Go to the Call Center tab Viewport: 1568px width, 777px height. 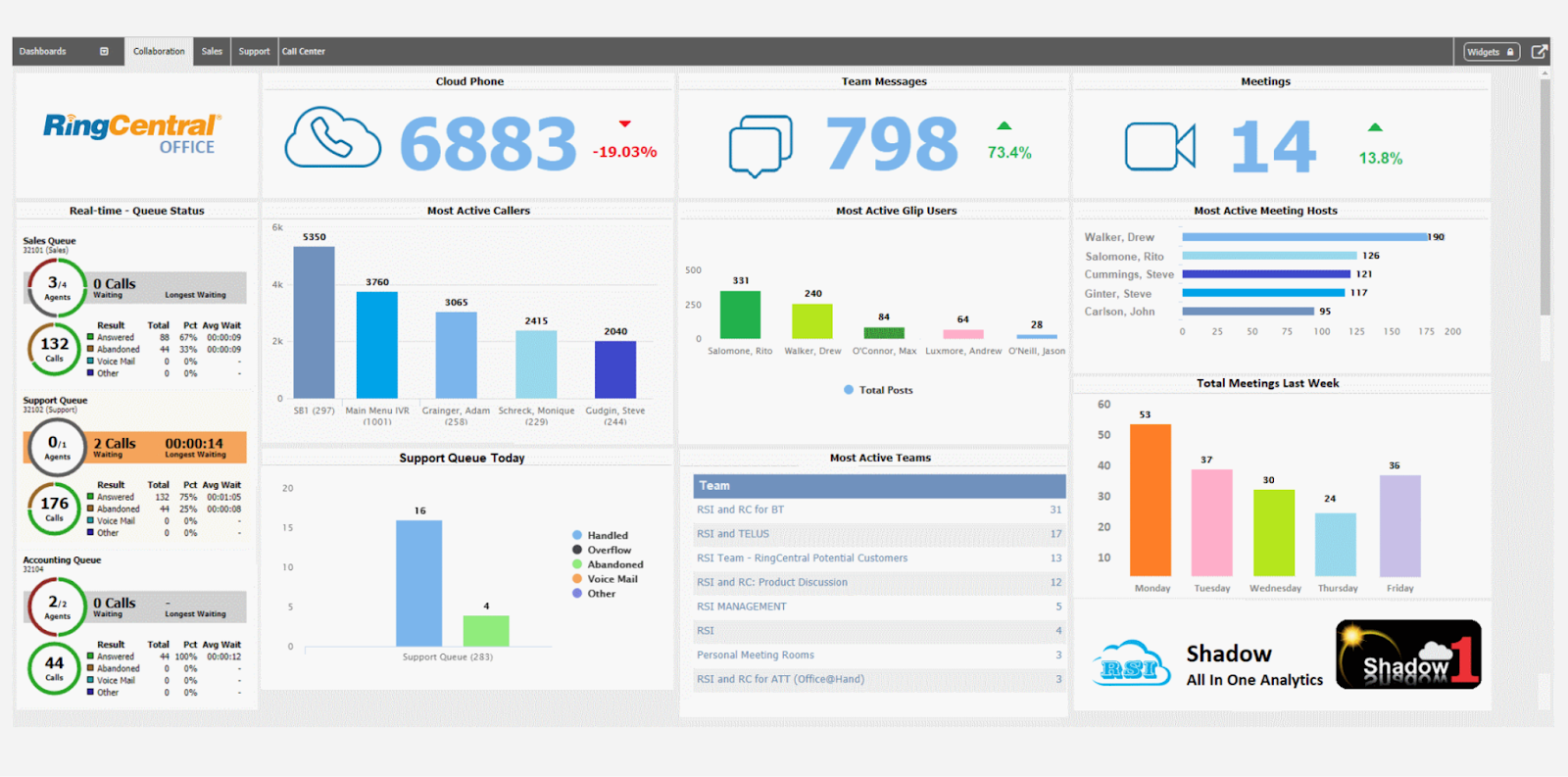[x=304, y=52]
